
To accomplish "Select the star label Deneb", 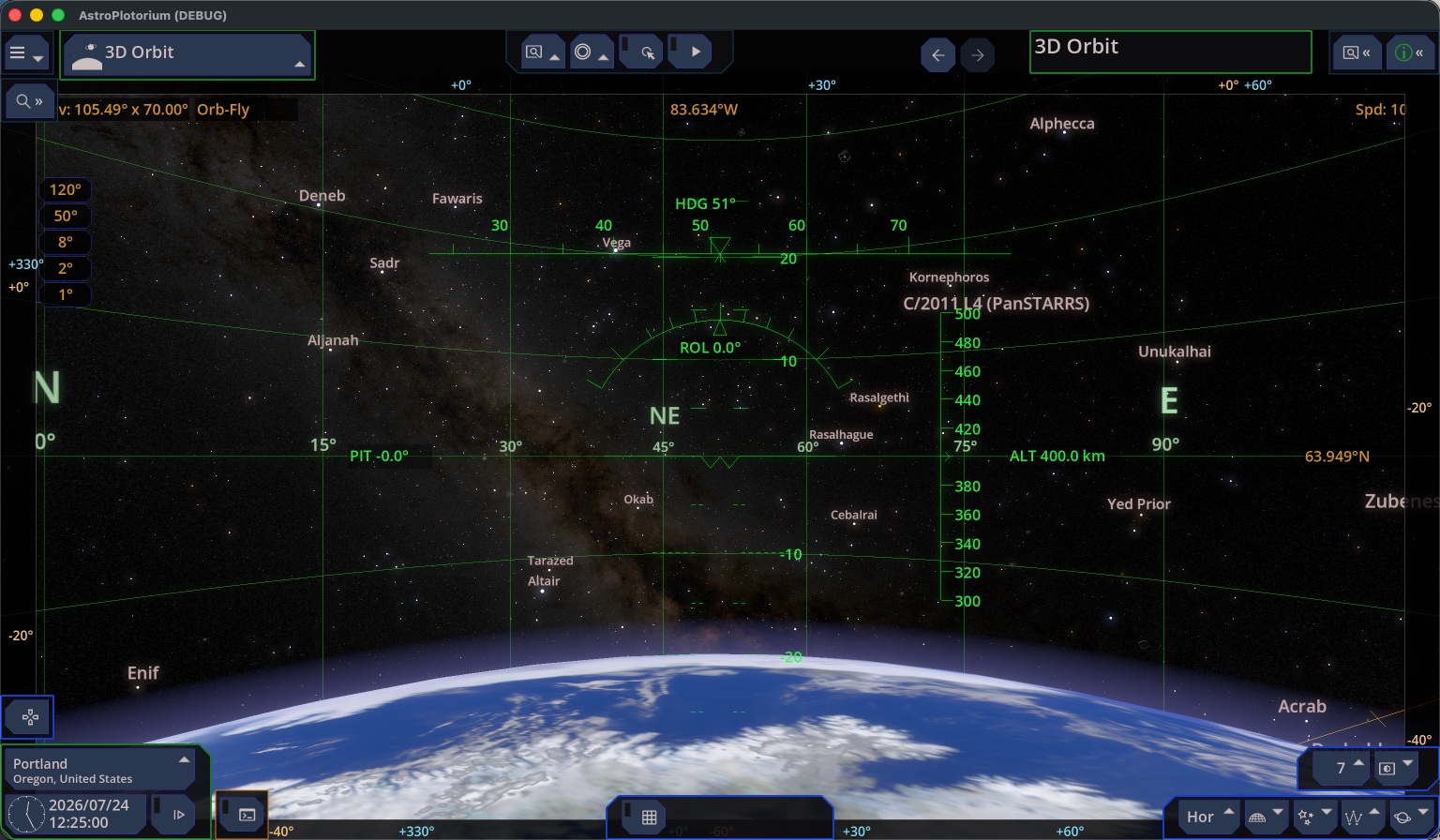I will [x=322, y=196].
